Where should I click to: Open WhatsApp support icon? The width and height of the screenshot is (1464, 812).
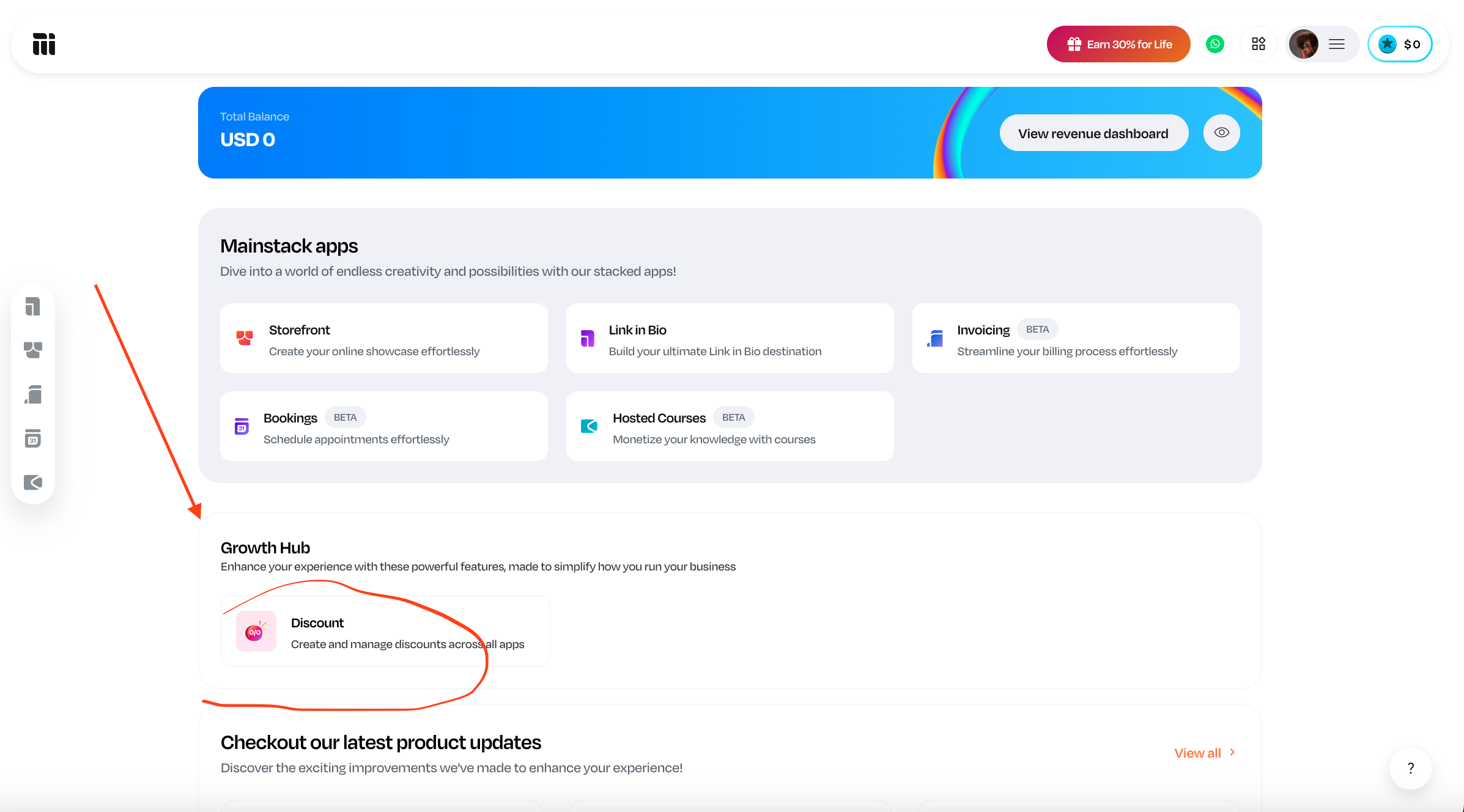click(x=1215, y=44)
